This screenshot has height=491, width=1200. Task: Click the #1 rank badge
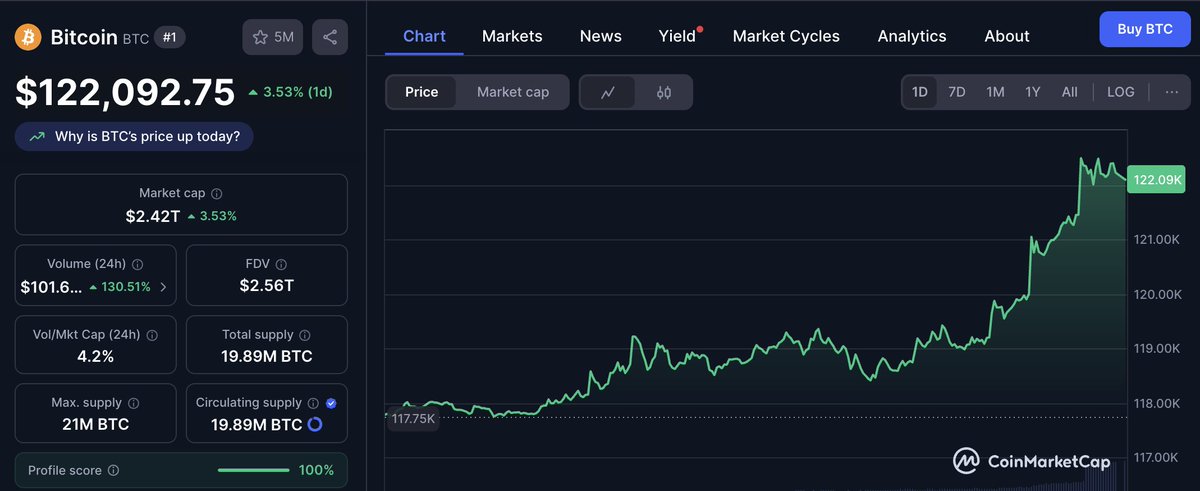point(169,37)
